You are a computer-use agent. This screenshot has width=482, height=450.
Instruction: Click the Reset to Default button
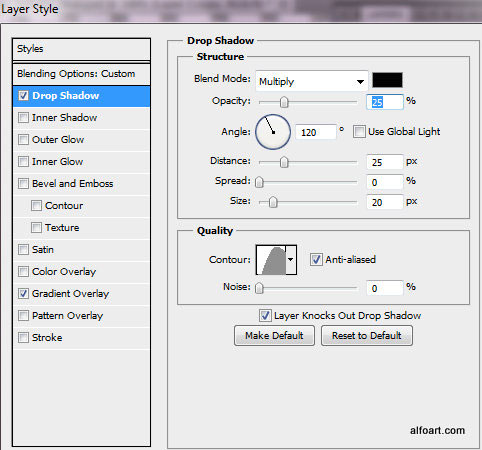(x=367, y=336)
